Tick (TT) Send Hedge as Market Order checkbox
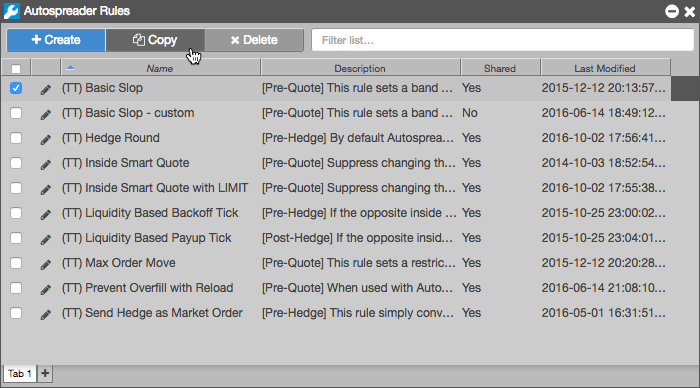Viewport: 700px width, 388px height. [x=16, y=313]
